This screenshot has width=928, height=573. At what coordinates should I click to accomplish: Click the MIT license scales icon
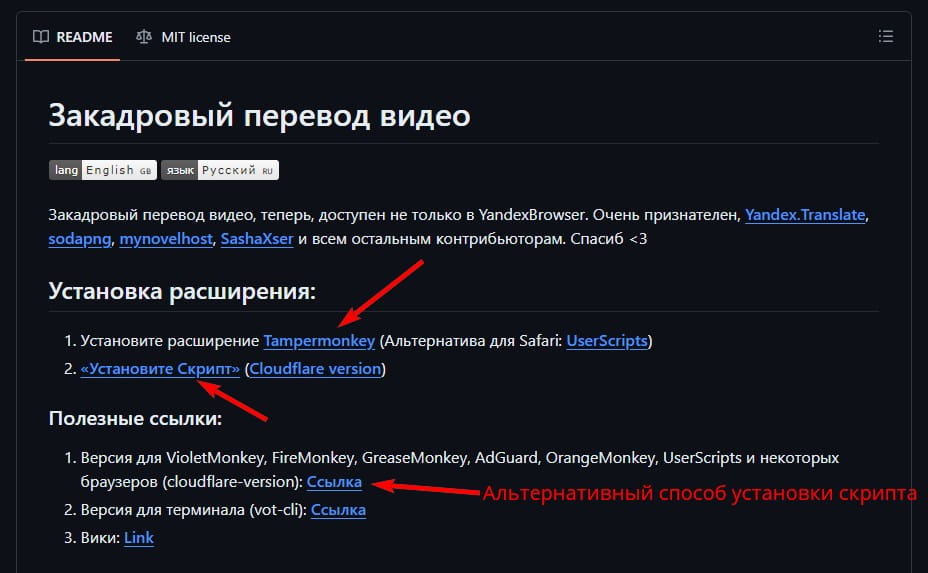click(x=144, y=37)
